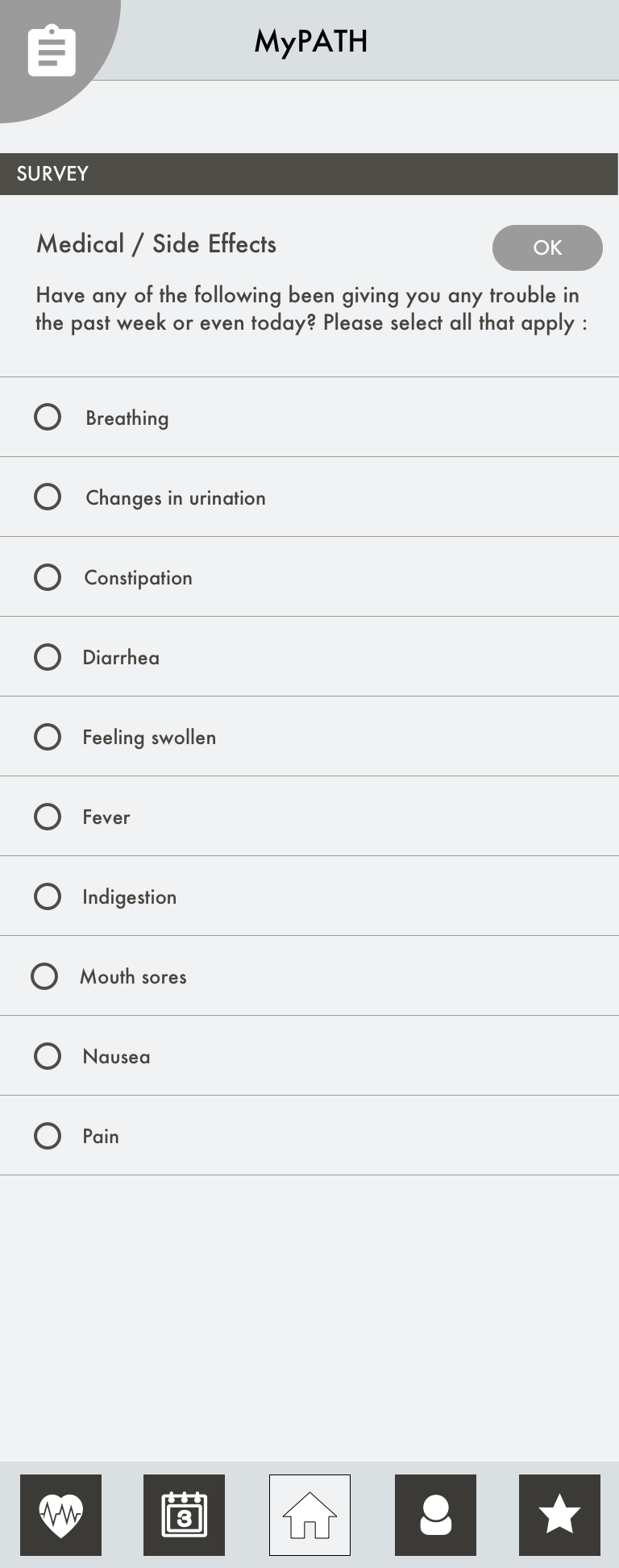The image size is (619, 1568).
Task: Go to home via house icon
Action: coord(309,1515)
